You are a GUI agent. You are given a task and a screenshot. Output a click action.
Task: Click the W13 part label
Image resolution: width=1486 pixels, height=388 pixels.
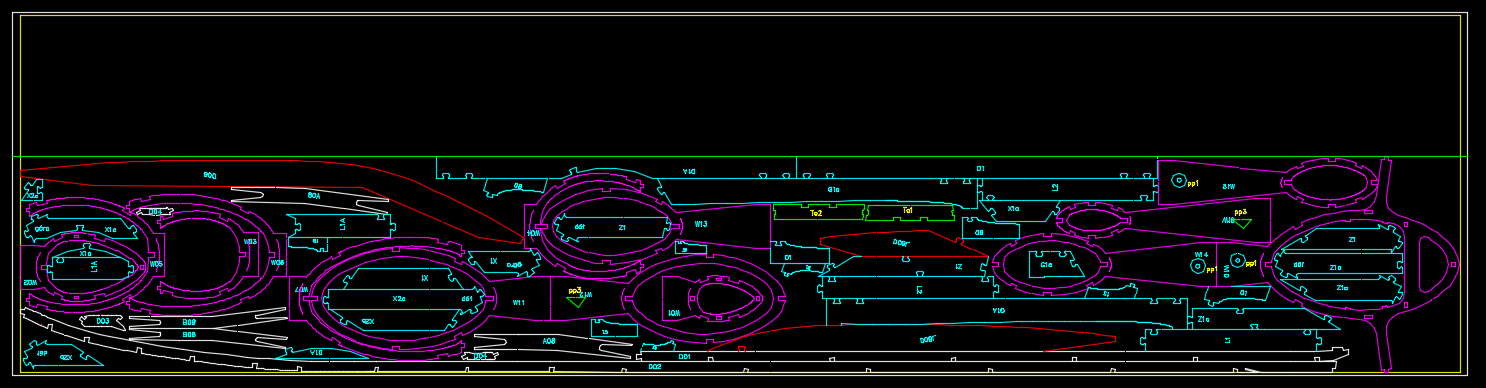(701, 224)
